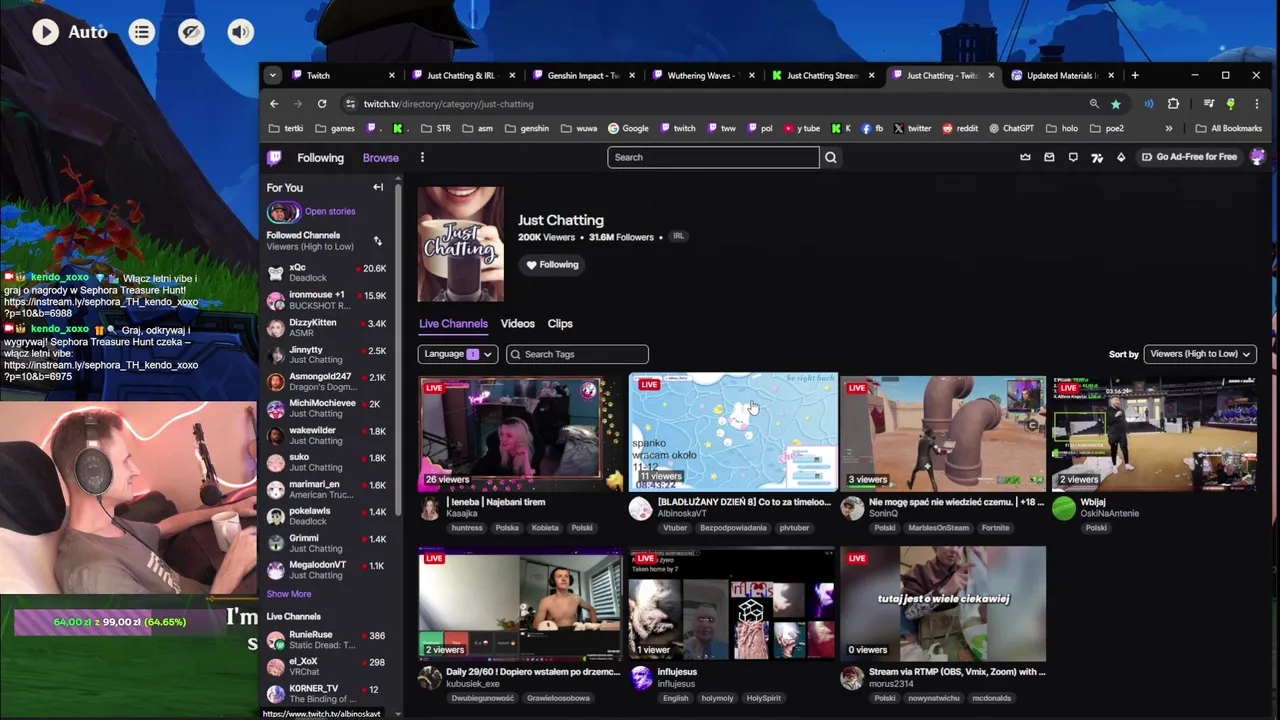Click Go Ad-Free for Free button
The height and width of the screenshot is (720, 1280).
[1189, 157]
